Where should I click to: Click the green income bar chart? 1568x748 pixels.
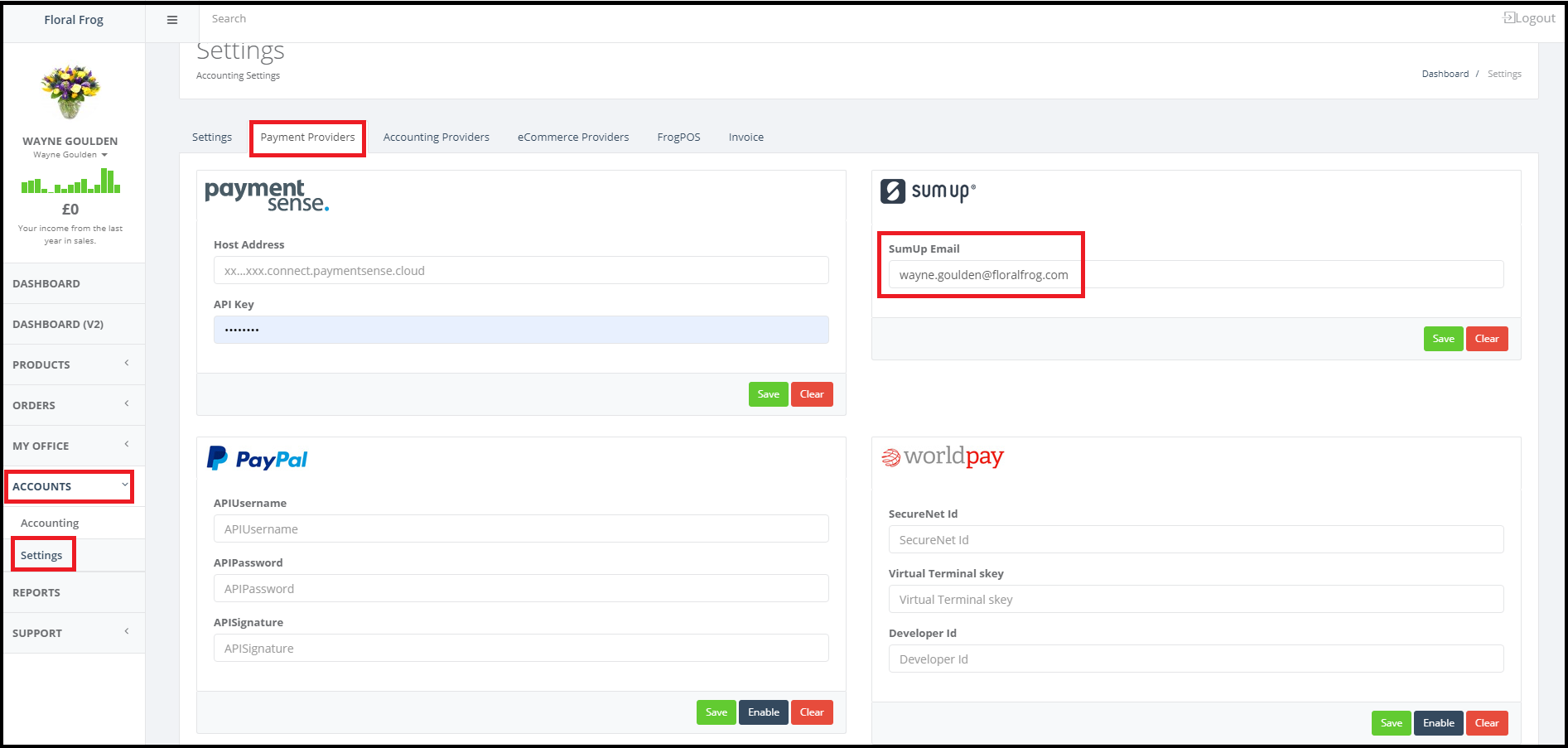click(x=71, y=183)
